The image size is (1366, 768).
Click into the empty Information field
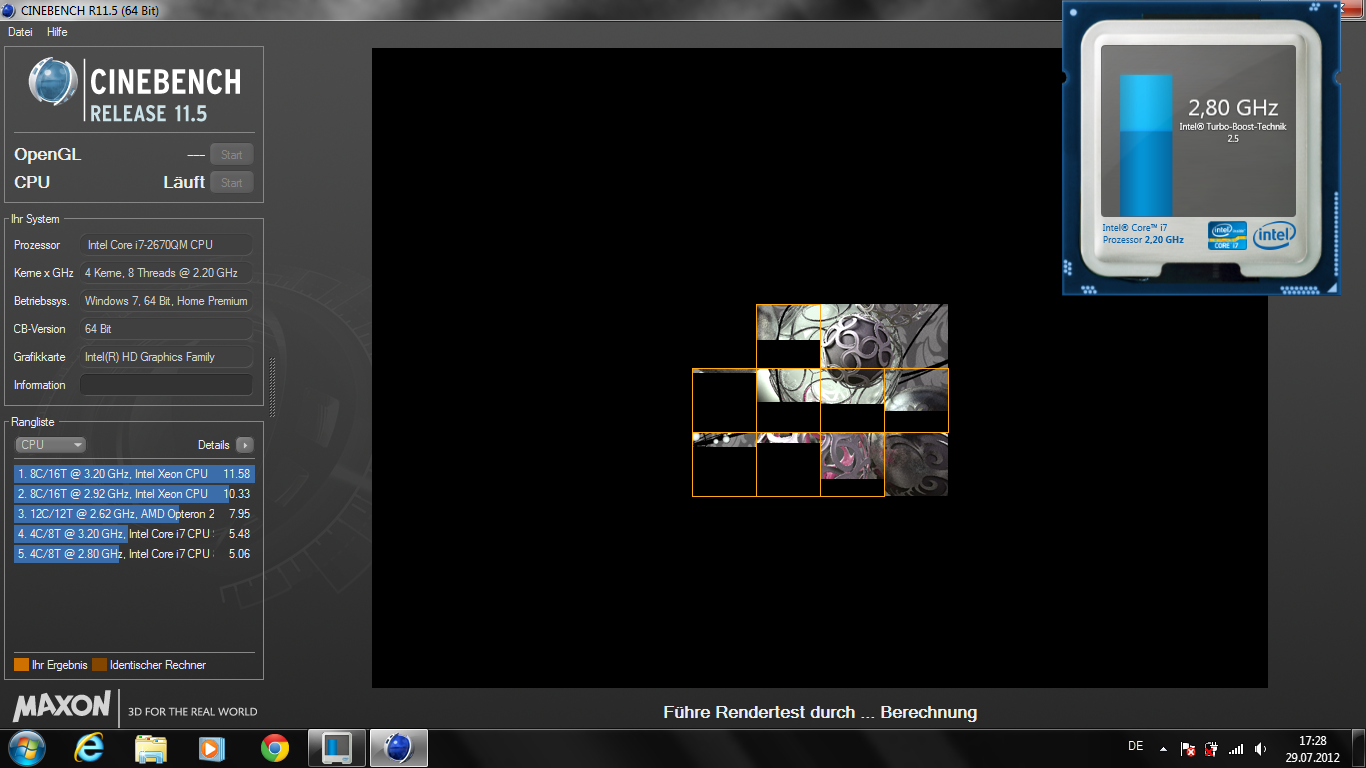166,385
